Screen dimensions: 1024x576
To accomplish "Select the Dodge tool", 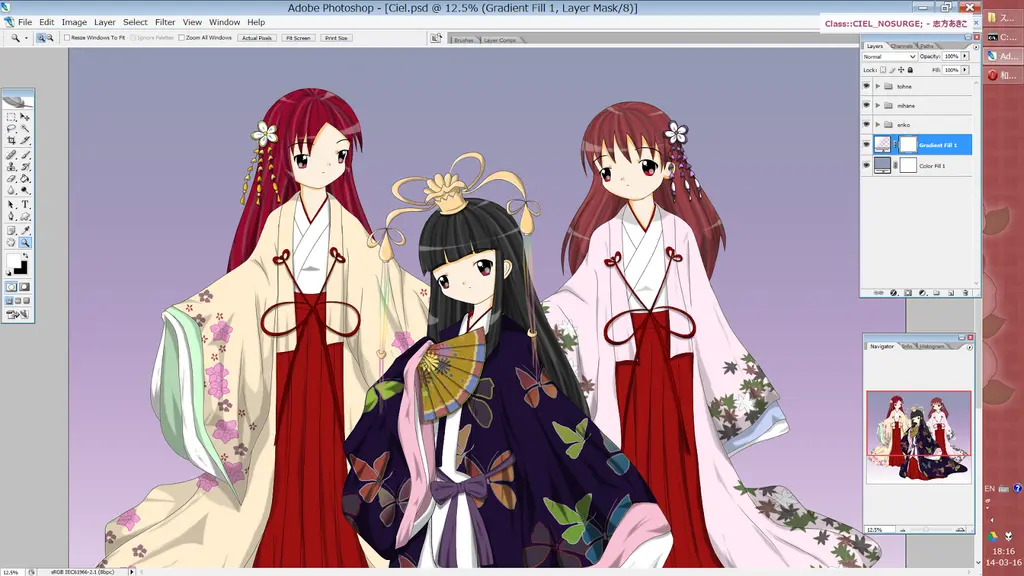I will pyautogui.click(x=25, y=190).
